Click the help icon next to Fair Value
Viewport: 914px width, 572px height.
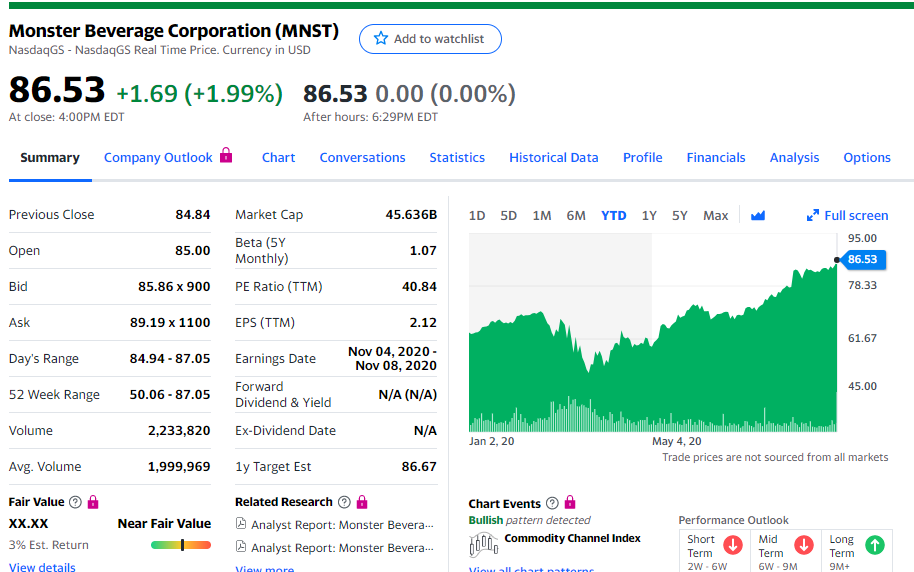tap(76, 502)
